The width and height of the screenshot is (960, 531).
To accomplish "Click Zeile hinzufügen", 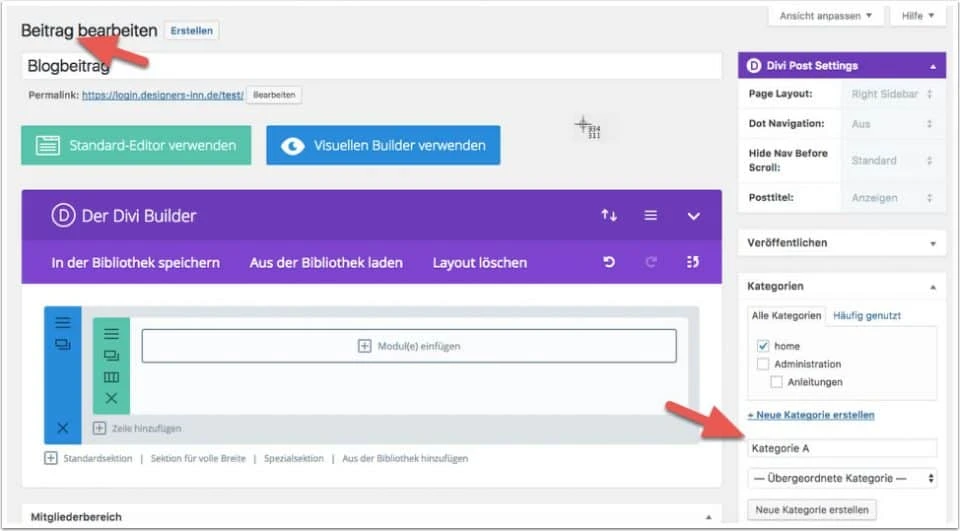I will pos(146,428).
